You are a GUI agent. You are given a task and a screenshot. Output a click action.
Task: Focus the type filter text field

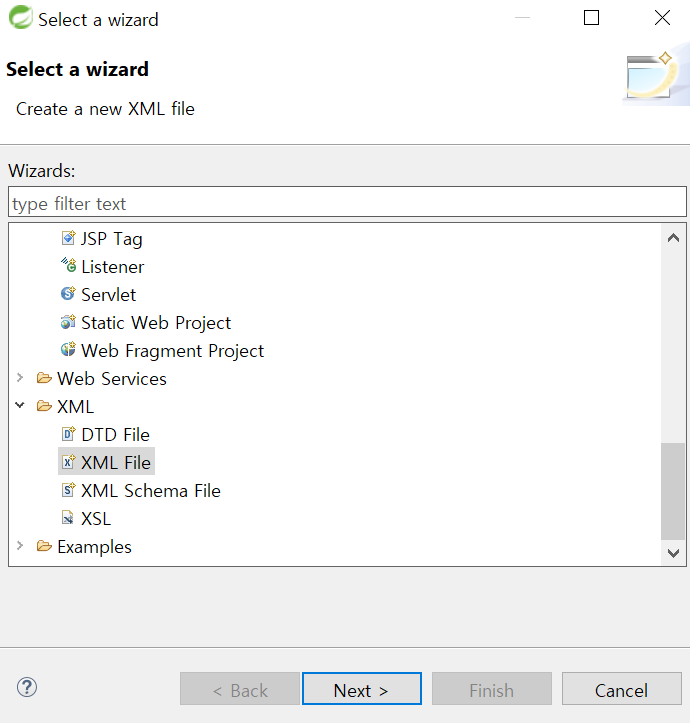[x=347, y=202]
